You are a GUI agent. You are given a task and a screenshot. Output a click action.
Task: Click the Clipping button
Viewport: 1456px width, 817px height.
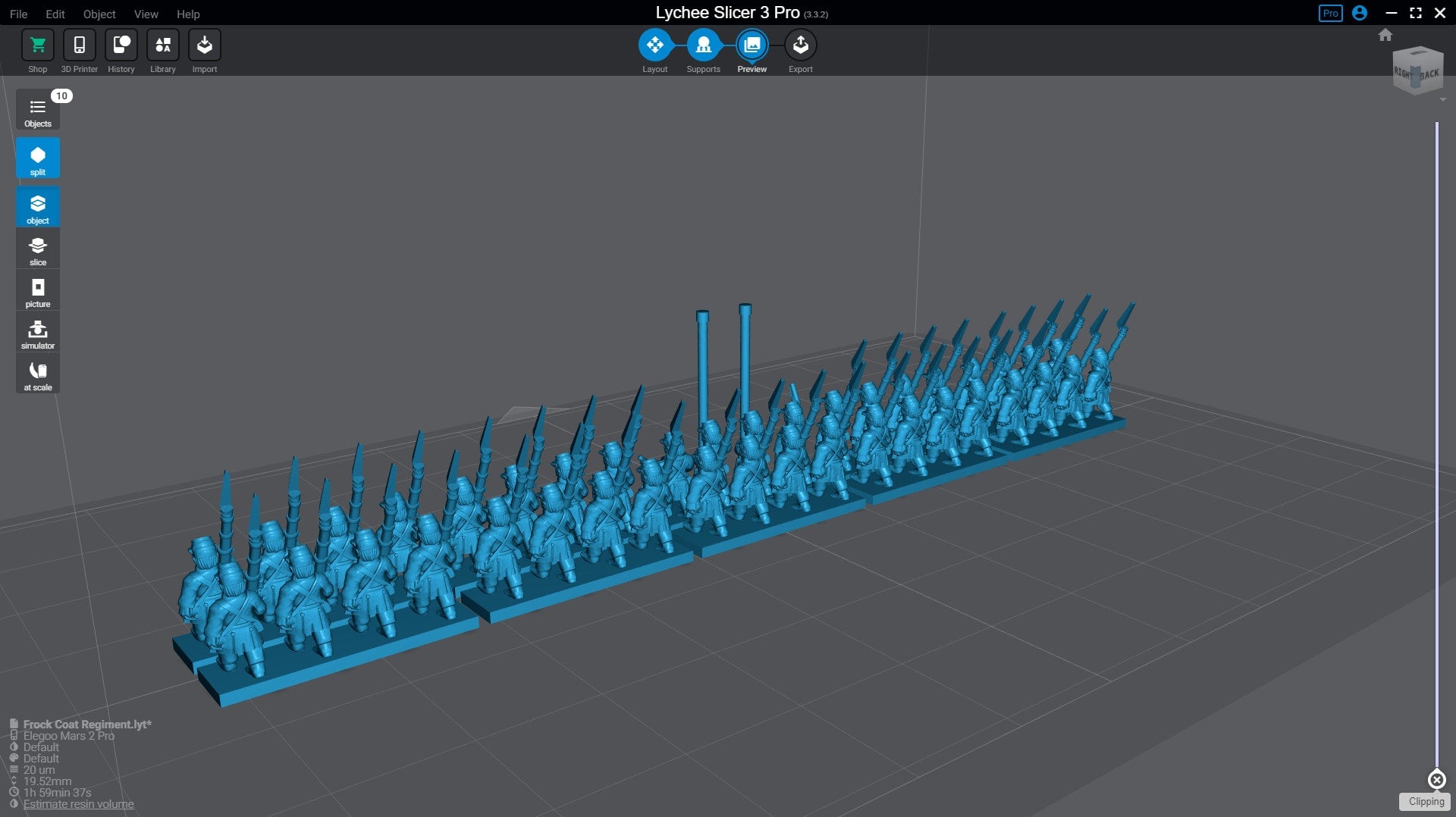(x=1426, y=801)
